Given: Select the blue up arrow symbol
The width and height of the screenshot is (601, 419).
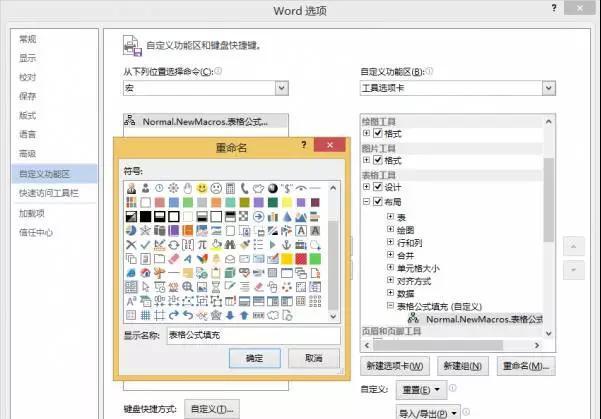Looking at the screenshot, I should pos(244,315).
